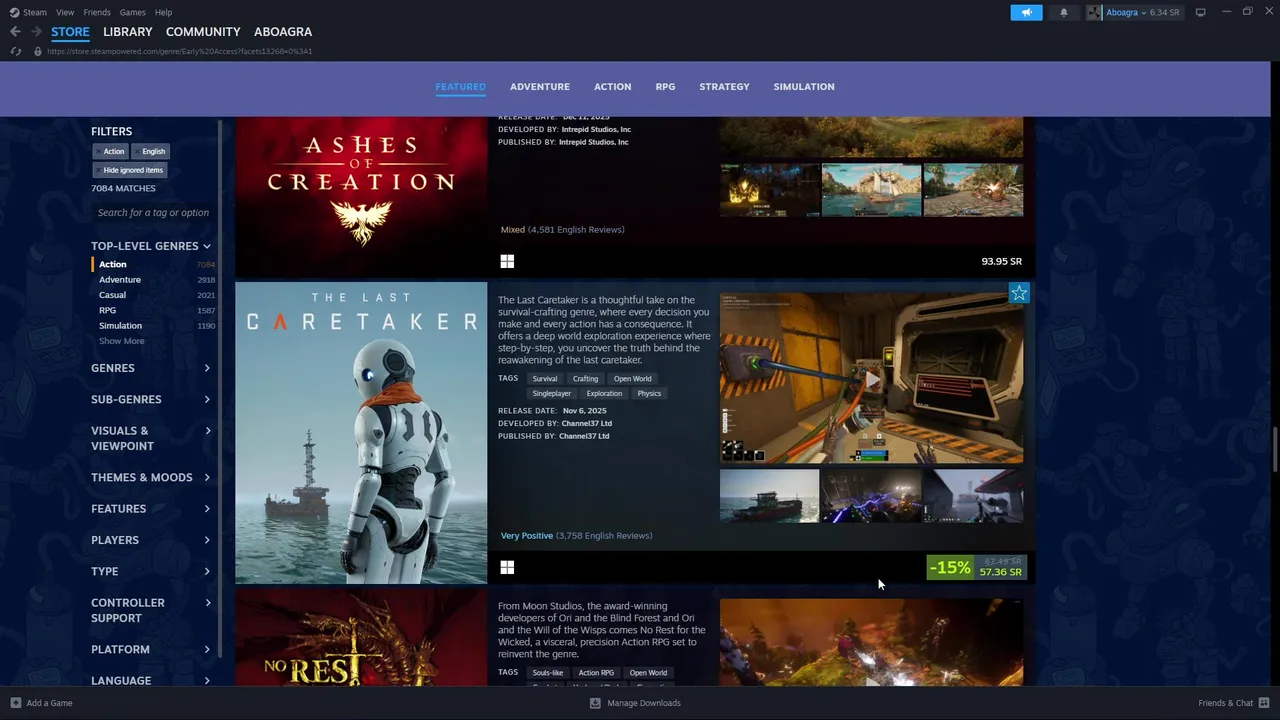Expand the Type filter section
This screenshot has height=720, width=1280.
(x=151, y=571)
